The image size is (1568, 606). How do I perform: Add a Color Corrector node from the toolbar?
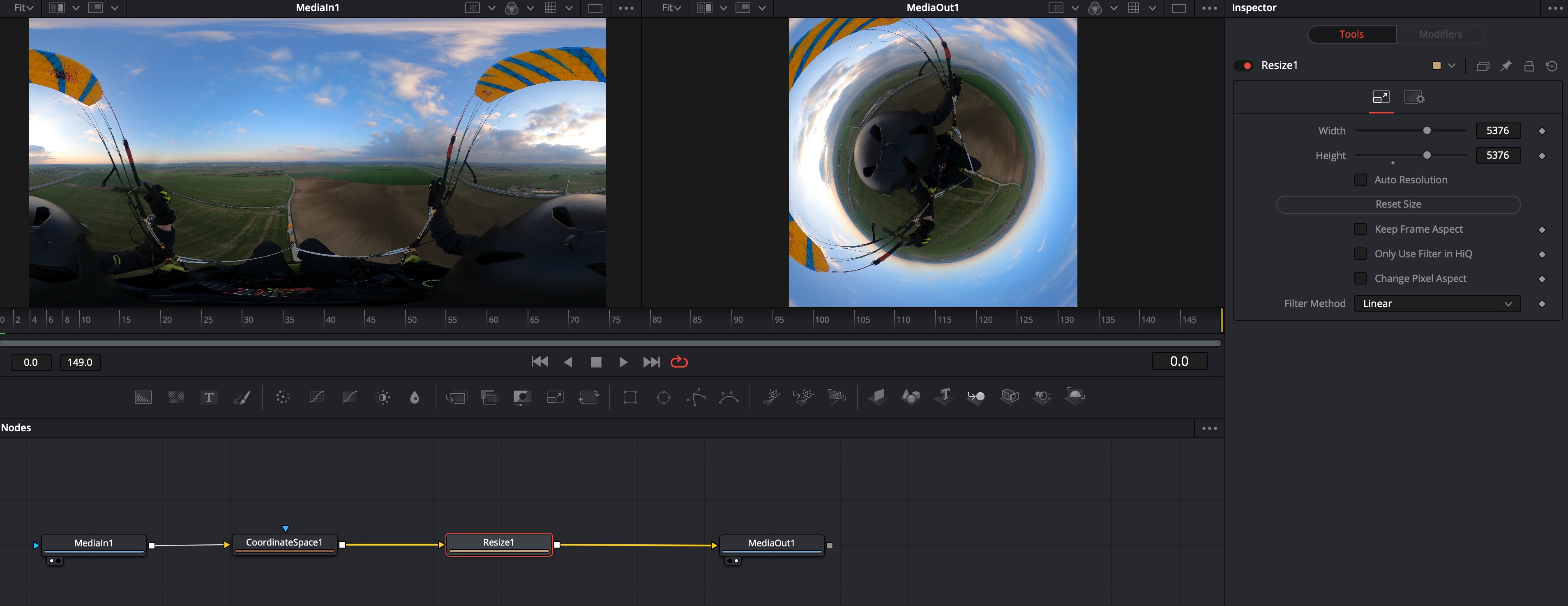pyautogui.click(x=282, y=398)
